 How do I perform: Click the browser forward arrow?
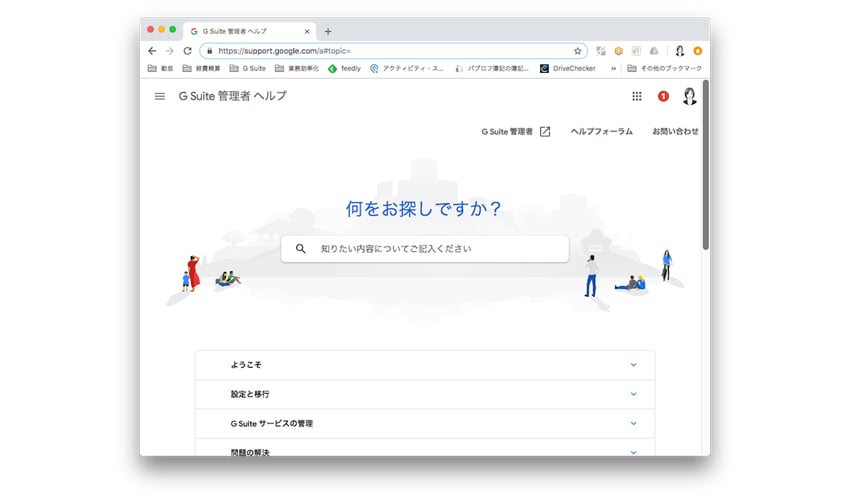tap(170, 51)
